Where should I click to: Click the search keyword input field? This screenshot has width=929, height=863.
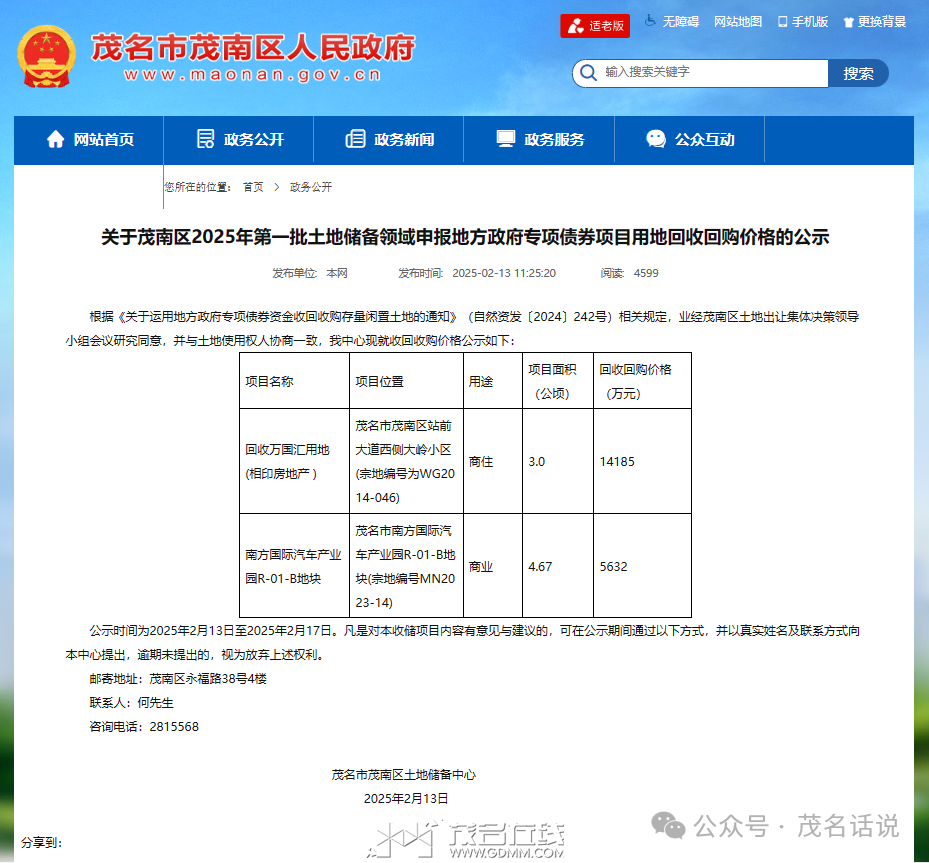point(712,73)
